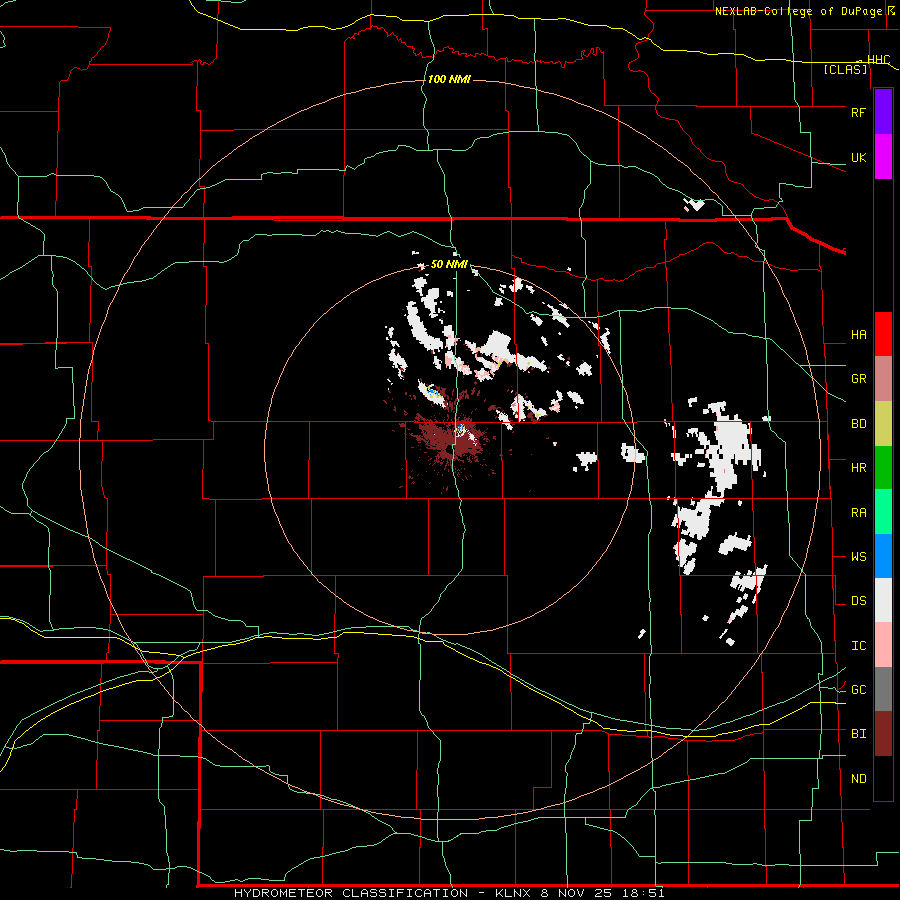Viewport: 900px width, 900px height.
Task: Click the DS white legend swatch
Action: [883, 600]
